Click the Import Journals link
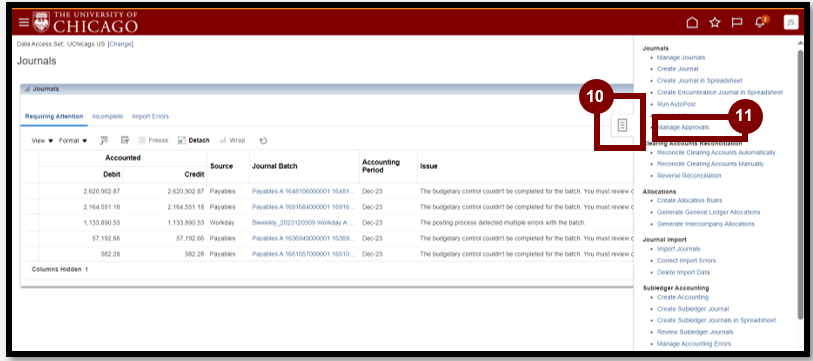 678,249
